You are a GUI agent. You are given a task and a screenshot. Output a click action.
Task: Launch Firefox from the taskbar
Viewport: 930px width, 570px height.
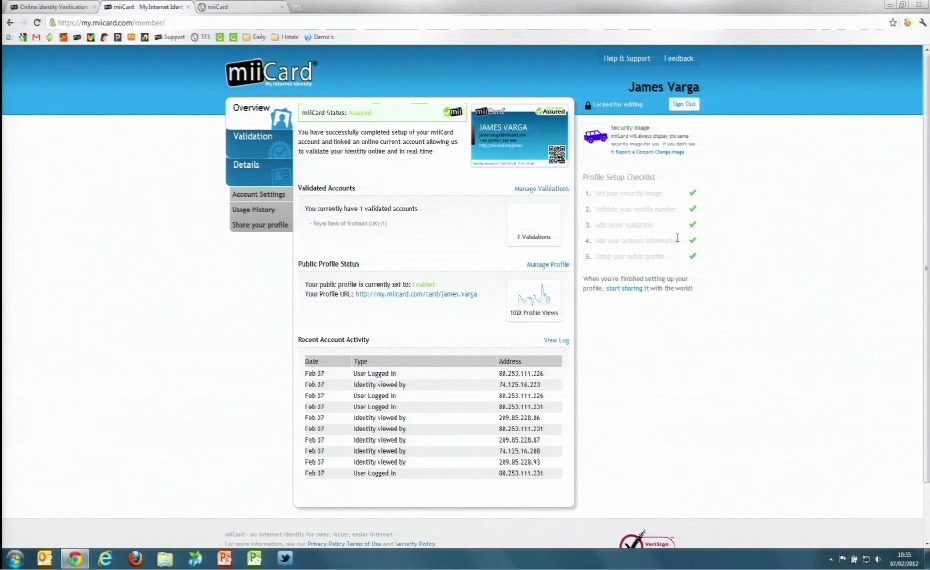point(135,559)
